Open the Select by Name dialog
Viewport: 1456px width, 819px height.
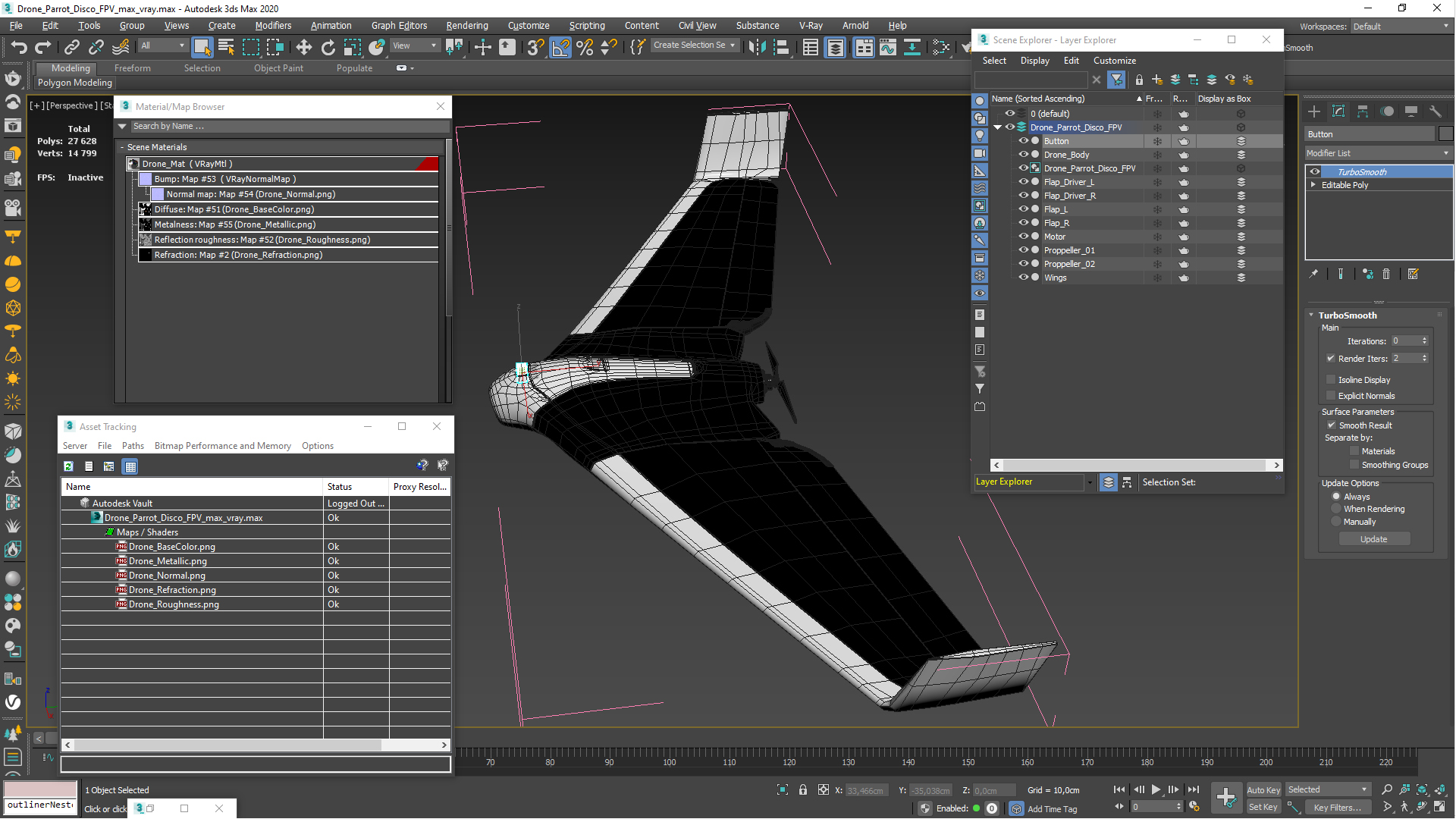pyautogui.click(x=226, y=47)
